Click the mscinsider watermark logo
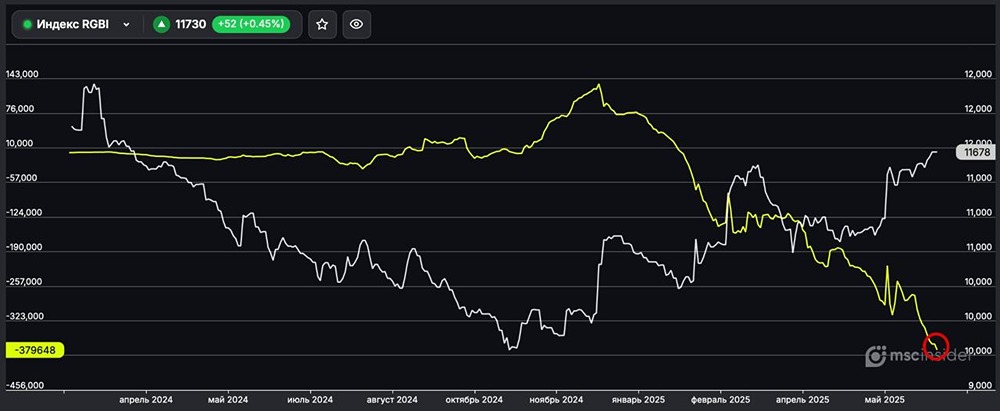Viewport: 1000px width, 411px height. (x=914, y=354)
